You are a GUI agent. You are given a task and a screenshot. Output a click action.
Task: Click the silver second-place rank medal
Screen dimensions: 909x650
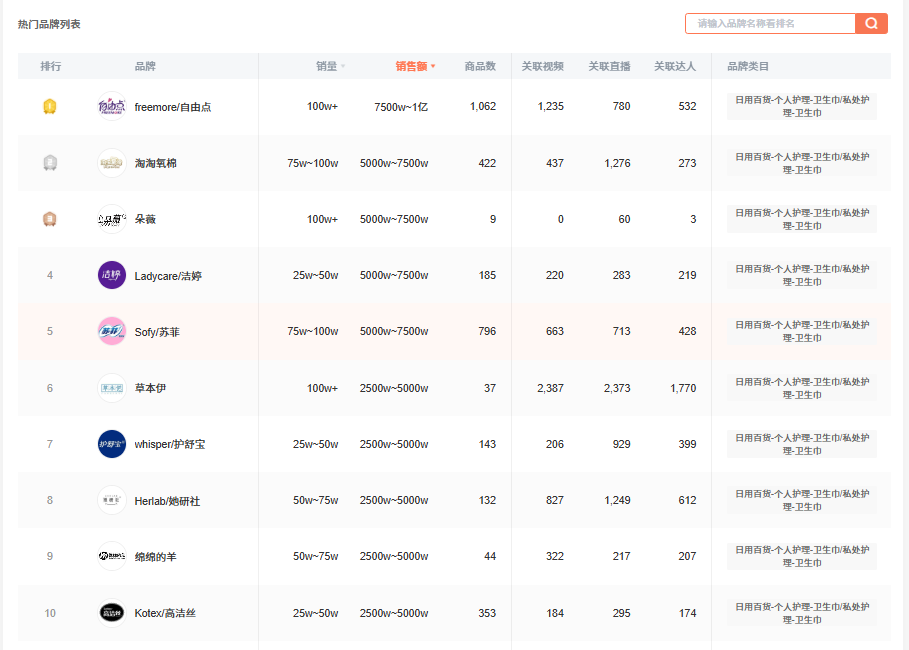point(50,163)
